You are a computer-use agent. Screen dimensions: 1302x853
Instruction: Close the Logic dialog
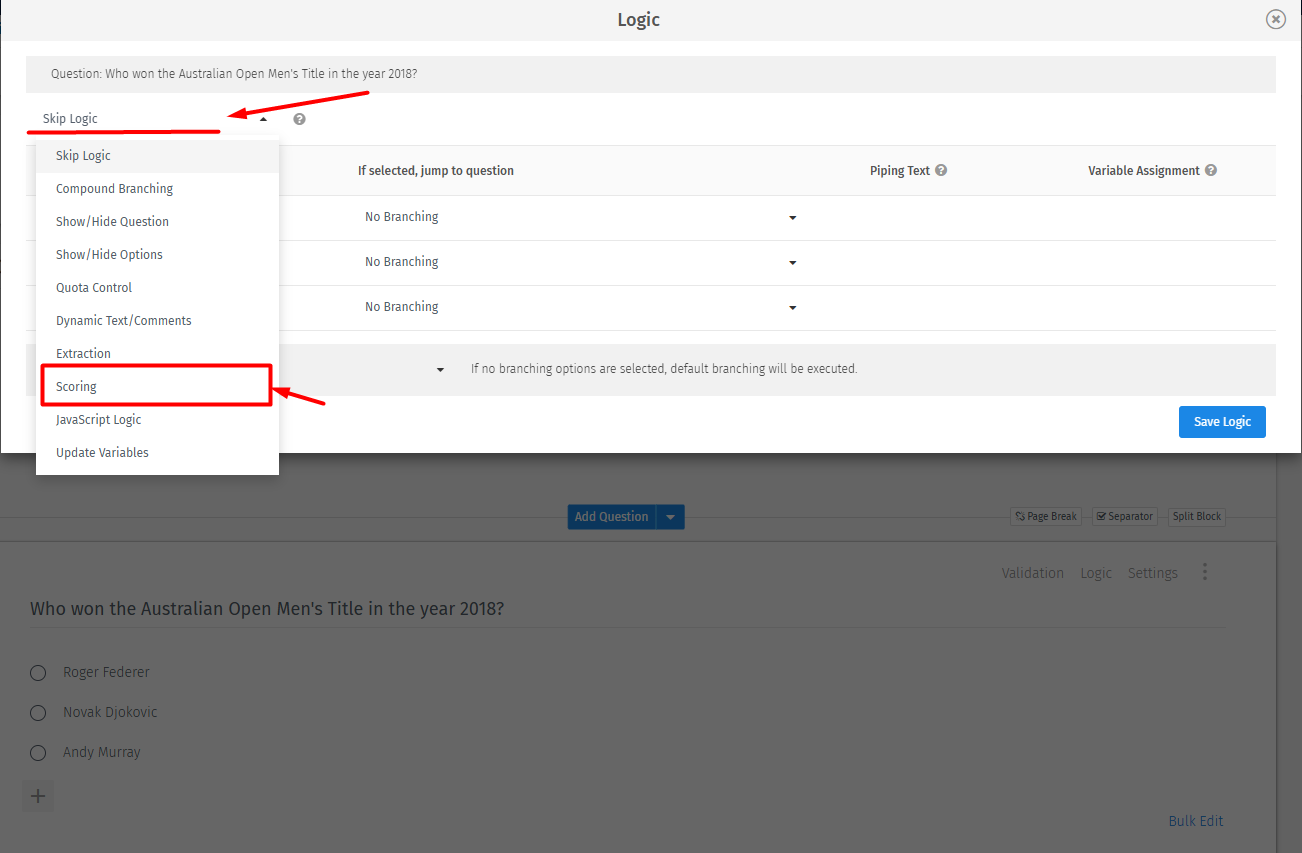(x=1275, y=19)
